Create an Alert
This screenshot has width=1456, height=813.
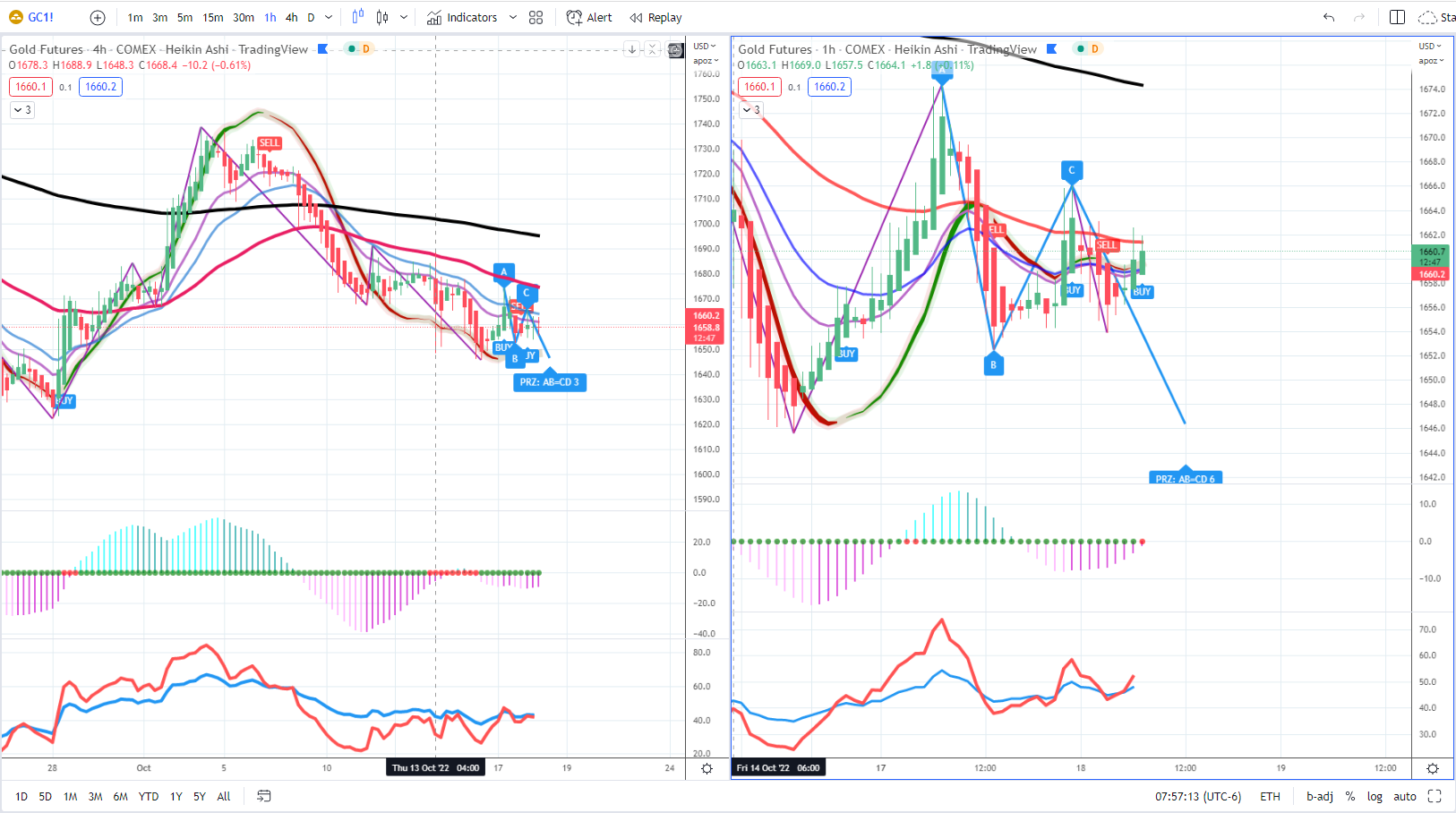[589, 17]
